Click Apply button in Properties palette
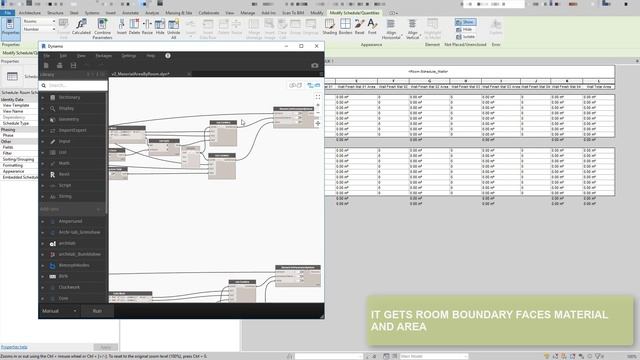Screen dimensions: 640x360 [x=105, y=347]
